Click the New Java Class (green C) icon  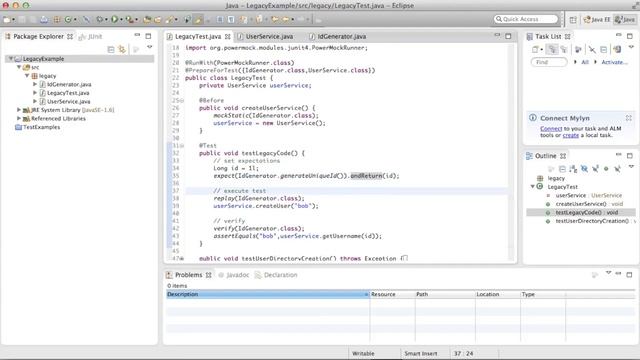coord(68,19)
